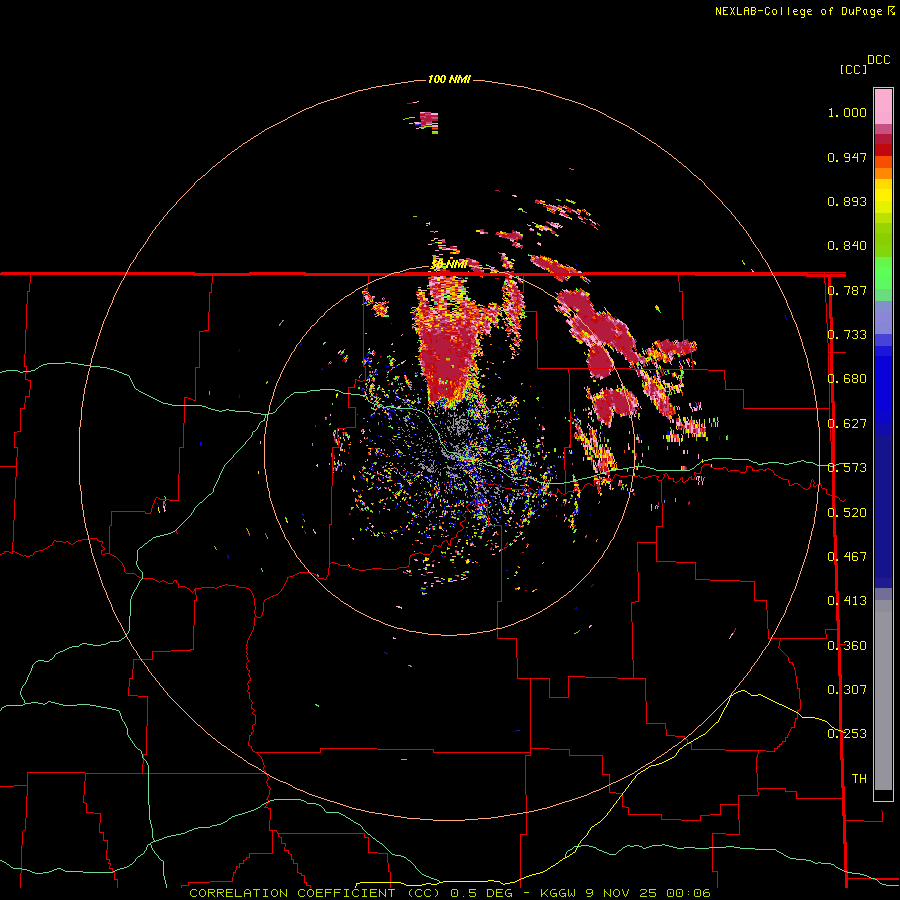
Task: Click the 0.307 scale value
Action: pos(847,690)
